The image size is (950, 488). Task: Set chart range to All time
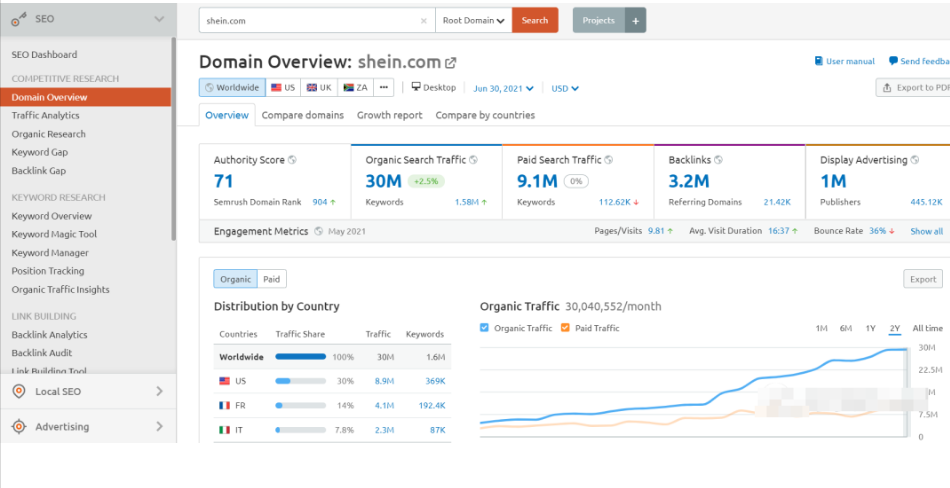[928, 328]
